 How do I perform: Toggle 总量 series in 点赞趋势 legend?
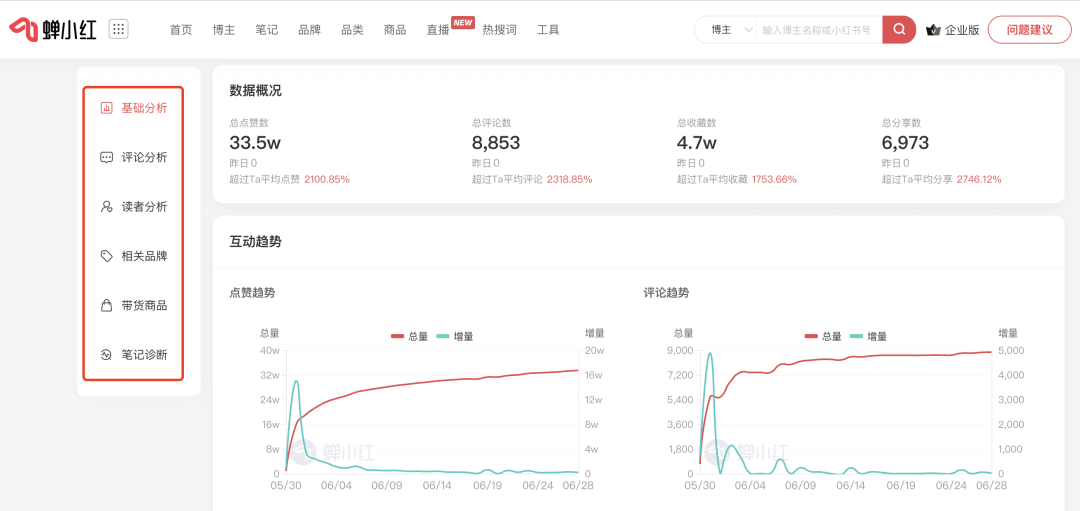[x=410, y=336]
